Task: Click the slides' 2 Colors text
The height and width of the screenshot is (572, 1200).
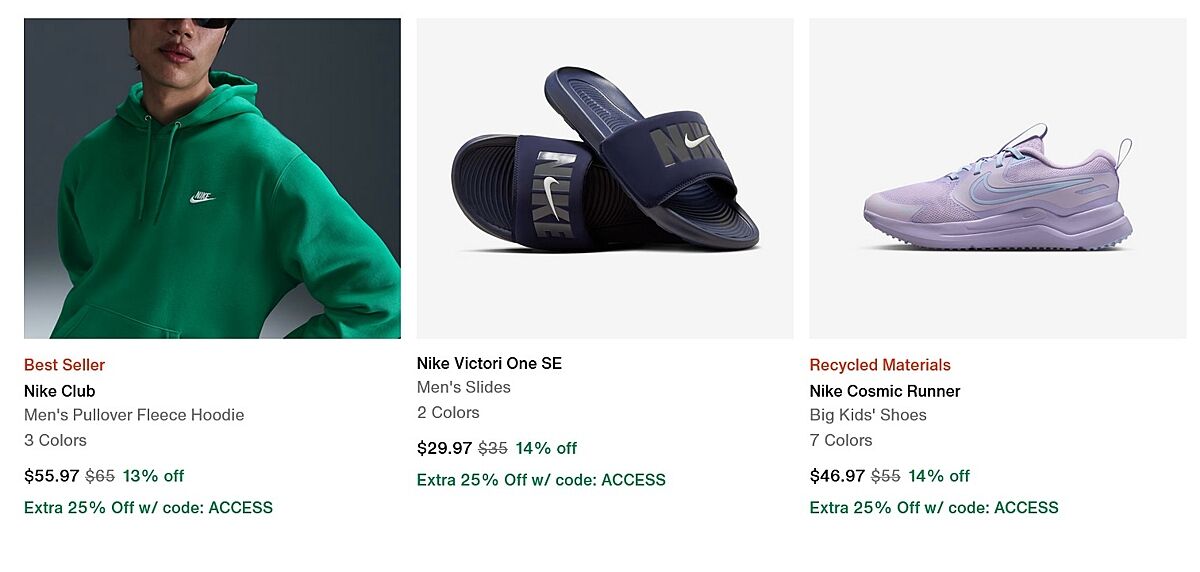Action: click(448, 412)
